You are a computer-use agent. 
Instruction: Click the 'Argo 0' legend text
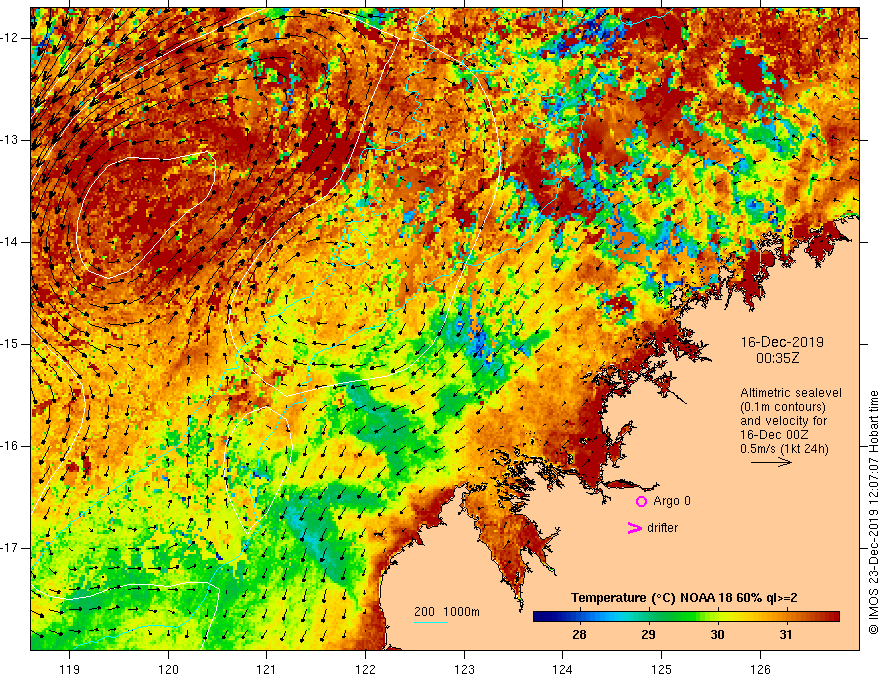point(672,501)
